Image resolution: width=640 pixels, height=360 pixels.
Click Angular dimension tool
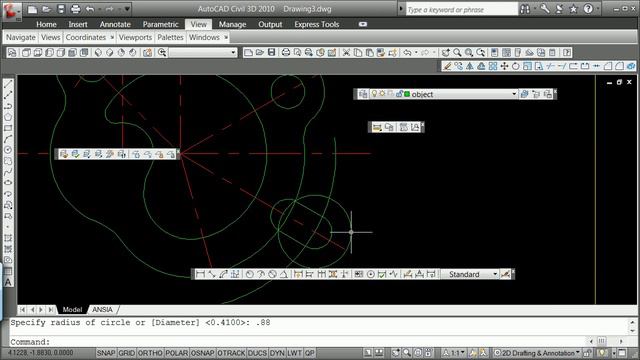click(284, 274)
